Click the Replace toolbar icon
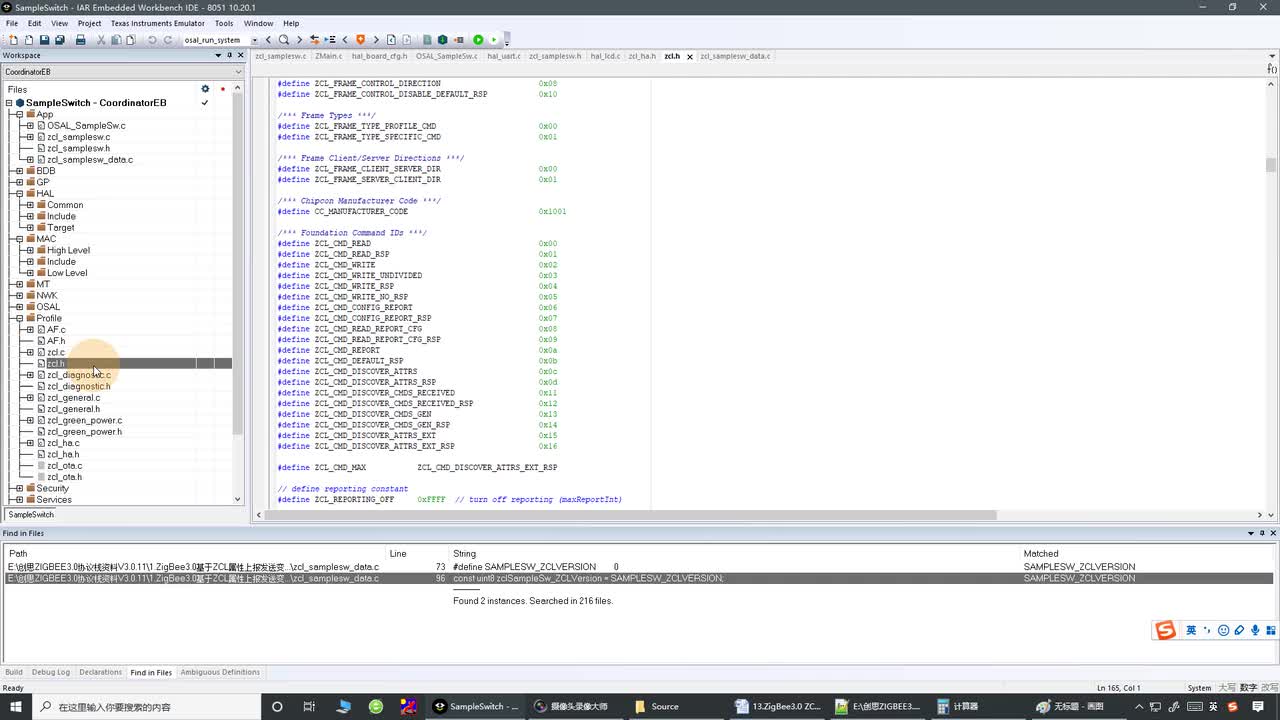The image size is (1280, 720). pyautogui.click(x=314, y=40)
